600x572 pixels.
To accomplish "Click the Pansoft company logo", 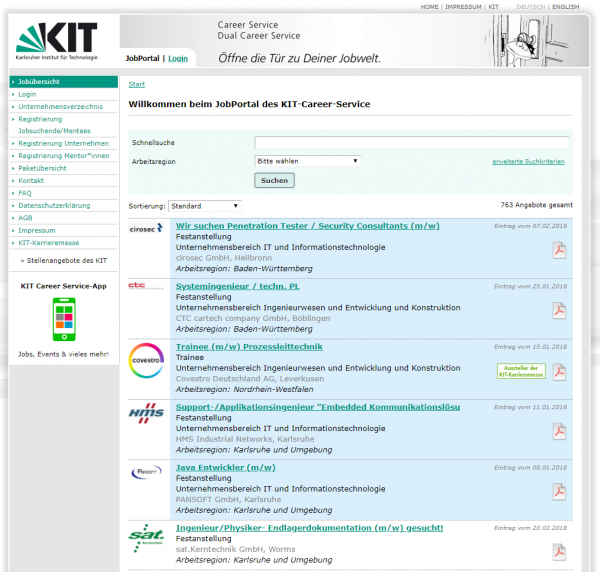I will pos(147,472).
